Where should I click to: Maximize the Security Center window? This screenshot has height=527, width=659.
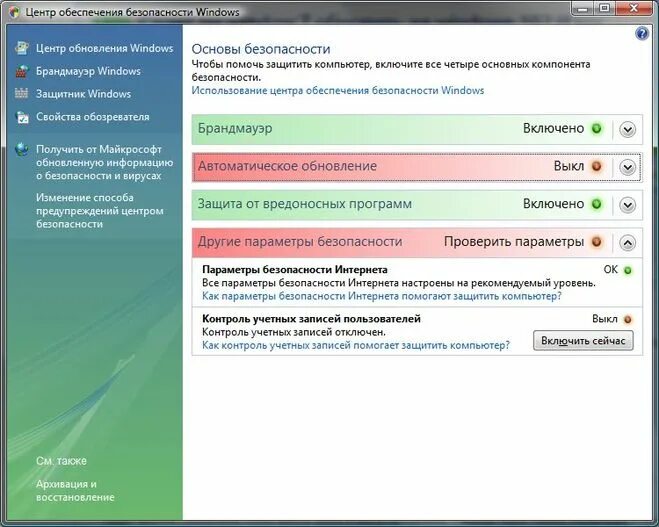pos(604,9)
